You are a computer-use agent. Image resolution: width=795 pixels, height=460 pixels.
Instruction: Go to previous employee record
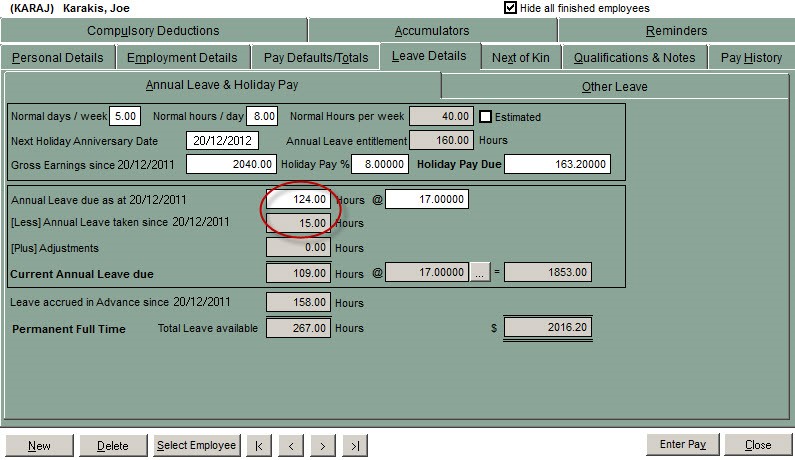pyautogui.click(x=291, y=445)
